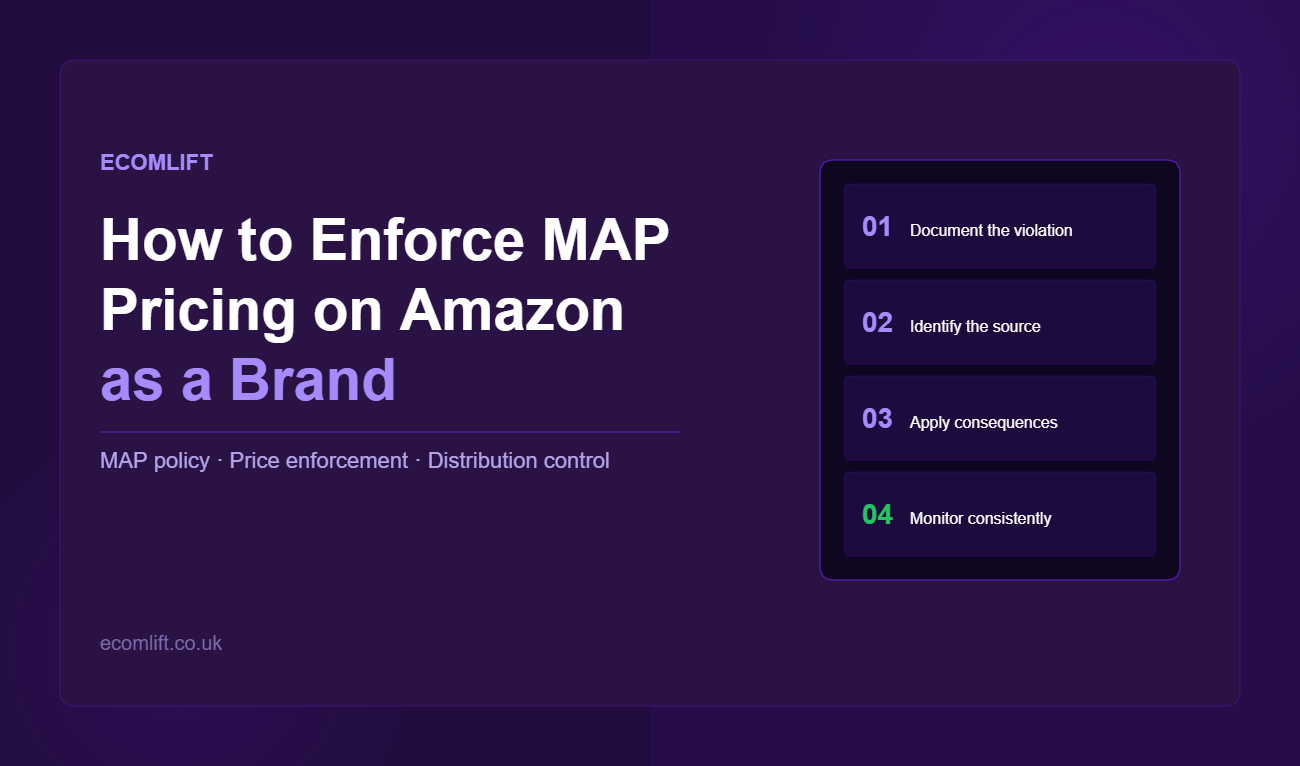Click the green step number 04
This screenshot has width=1300, height=766.
tap(877, 515)
